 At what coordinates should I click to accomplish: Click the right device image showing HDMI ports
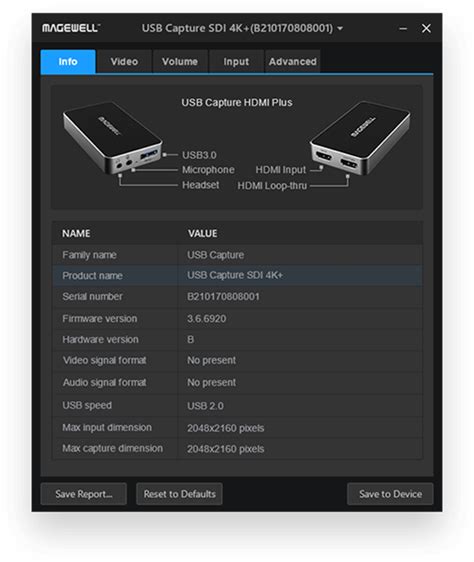tap(360, 137)
